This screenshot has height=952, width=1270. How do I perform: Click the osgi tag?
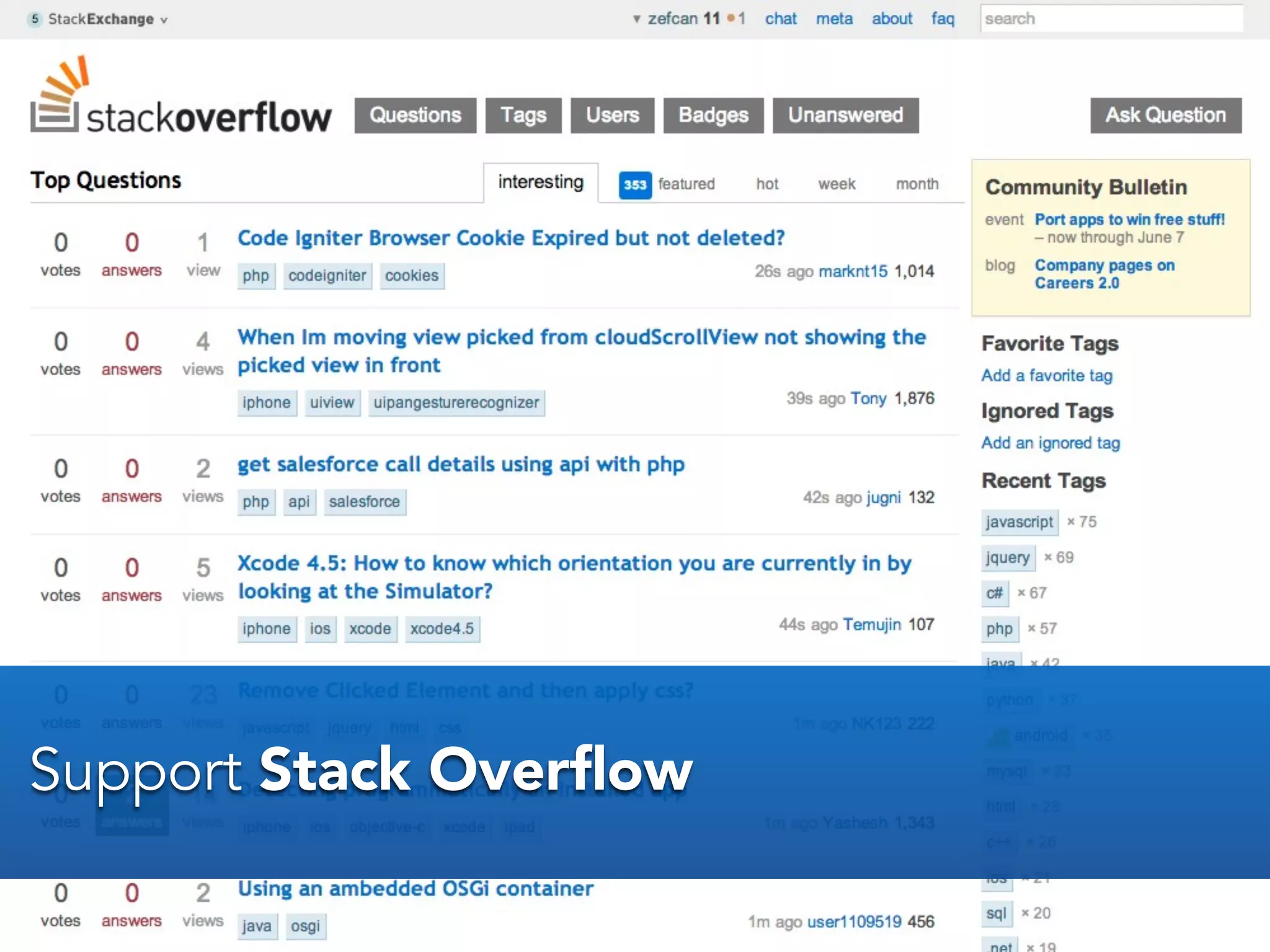306,927
